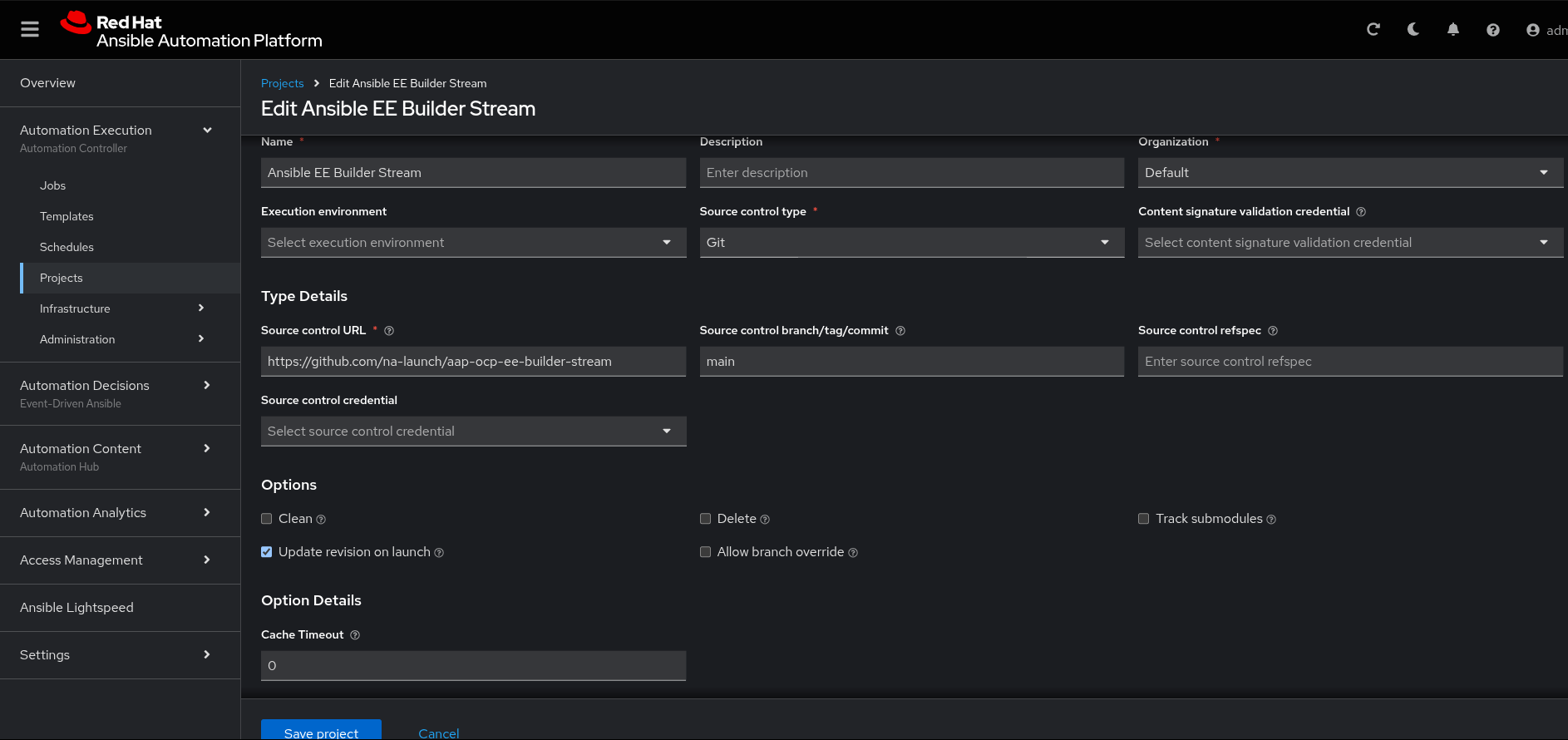
Task: Open Source control type dropdown
Action: click(911, 243)
